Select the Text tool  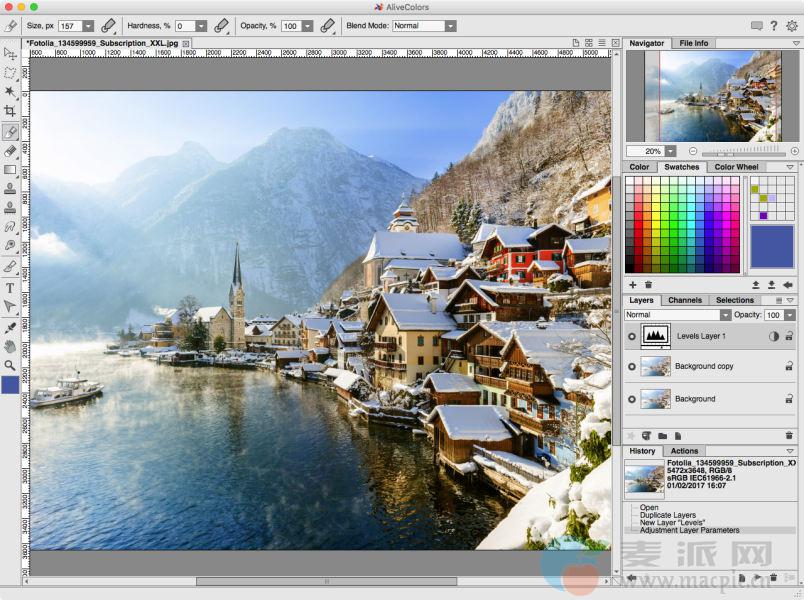tap(10, 287)
